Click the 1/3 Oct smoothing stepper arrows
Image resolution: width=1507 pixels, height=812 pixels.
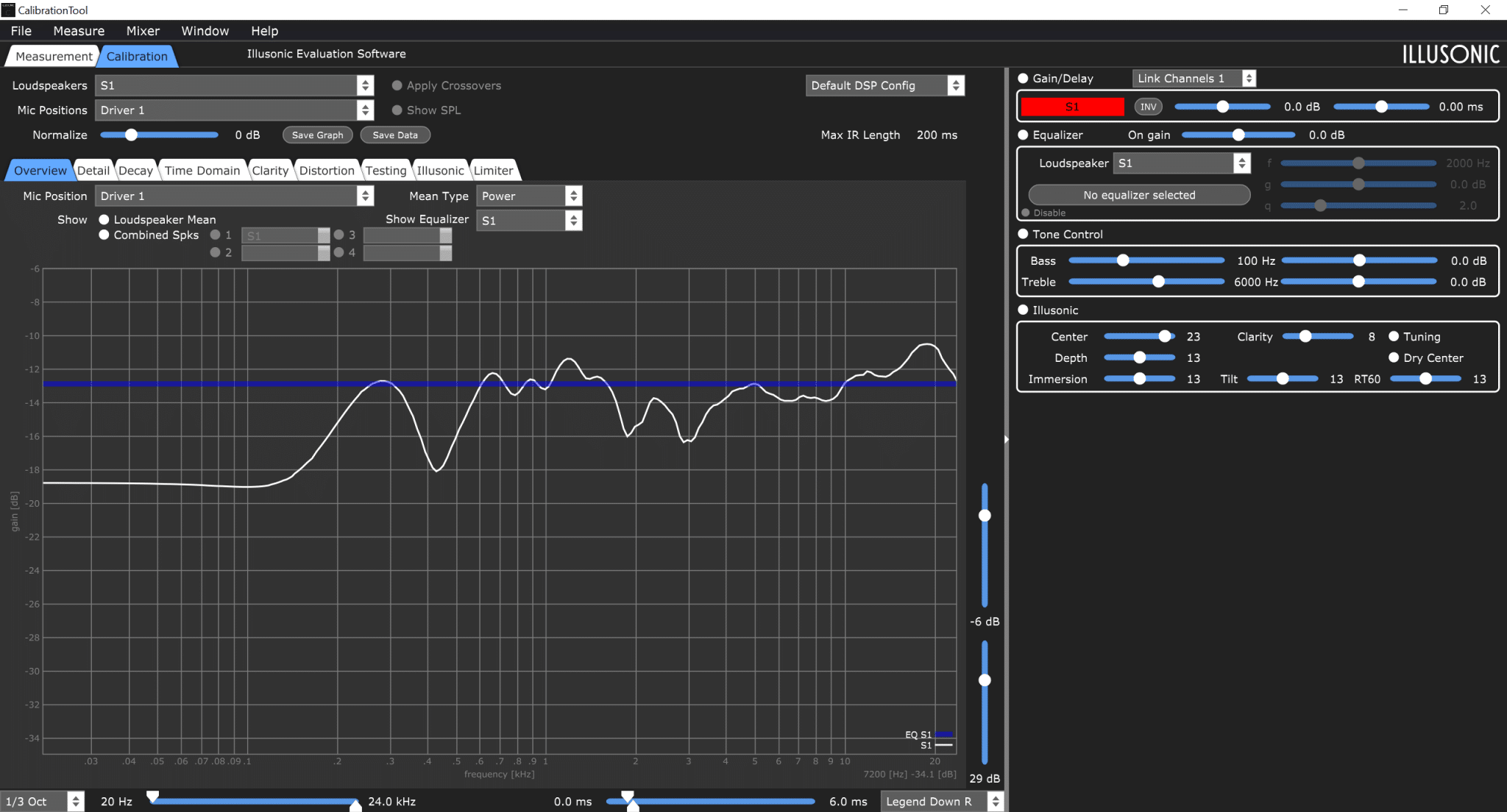coord(76,801)
